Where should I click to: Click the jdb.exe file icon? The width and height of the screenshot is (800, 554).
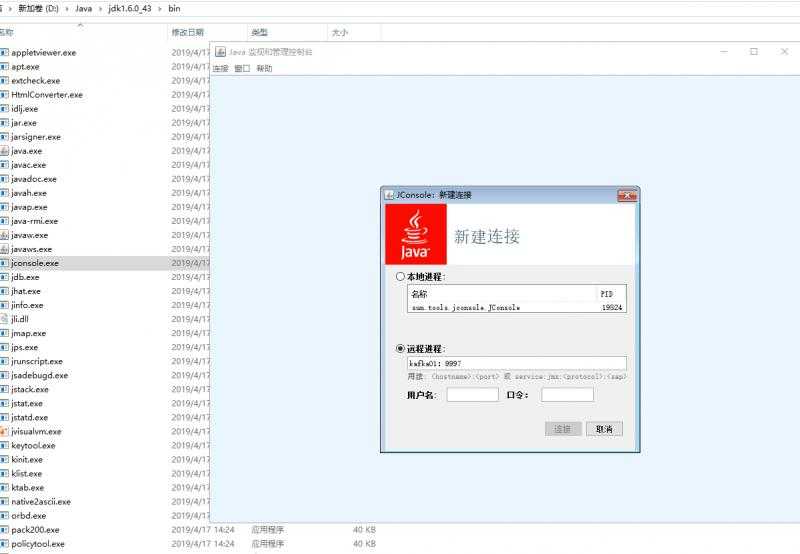tap(5, 277)
